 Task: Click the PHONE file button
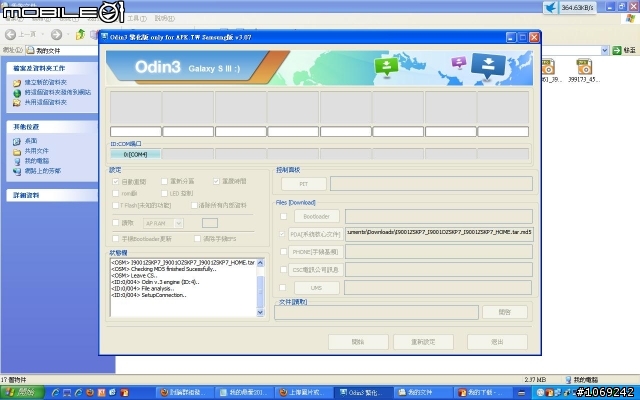tap(316, 252)
